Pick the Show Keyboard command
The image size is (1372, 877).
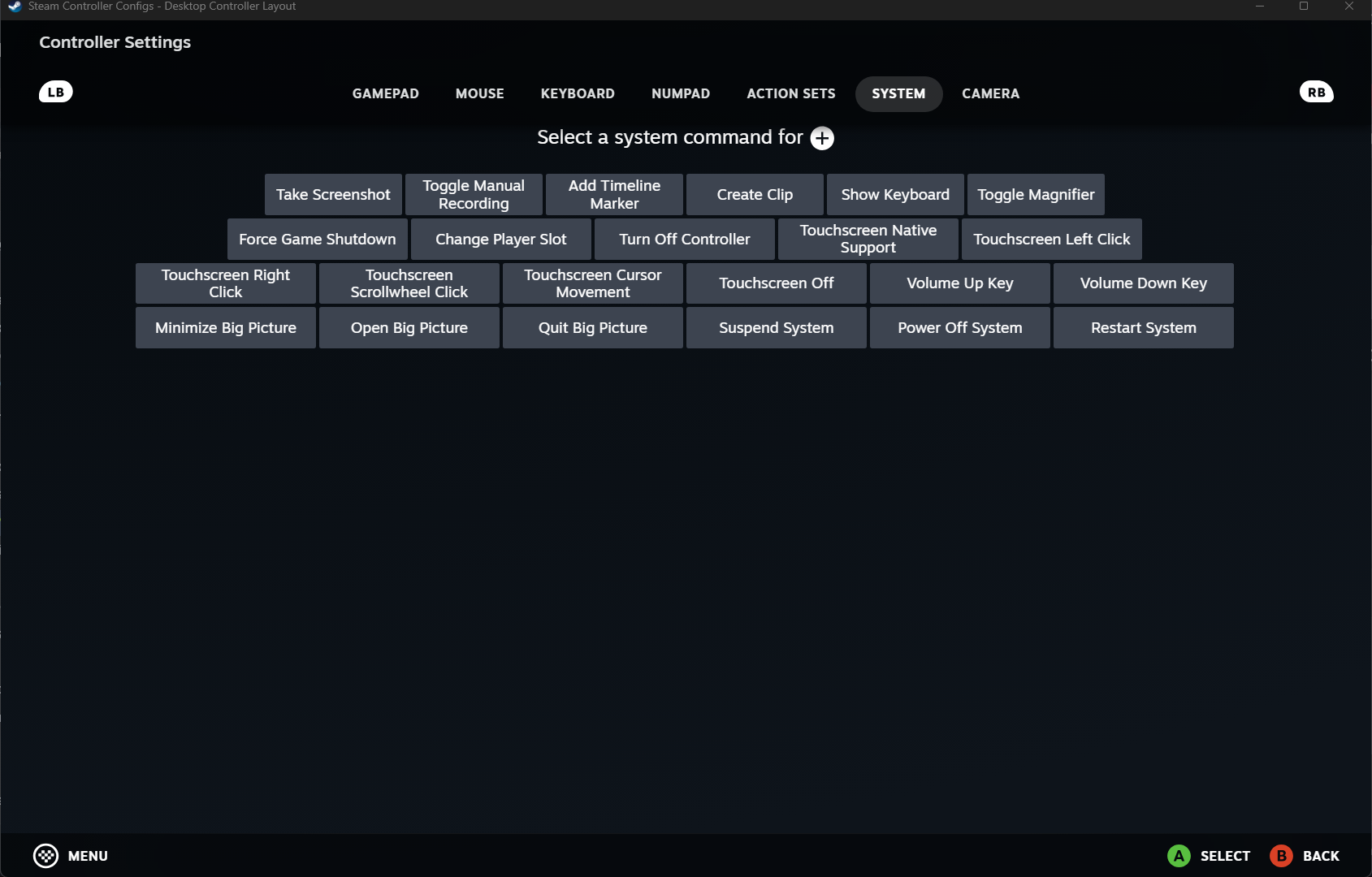click(x=895, y=195)
